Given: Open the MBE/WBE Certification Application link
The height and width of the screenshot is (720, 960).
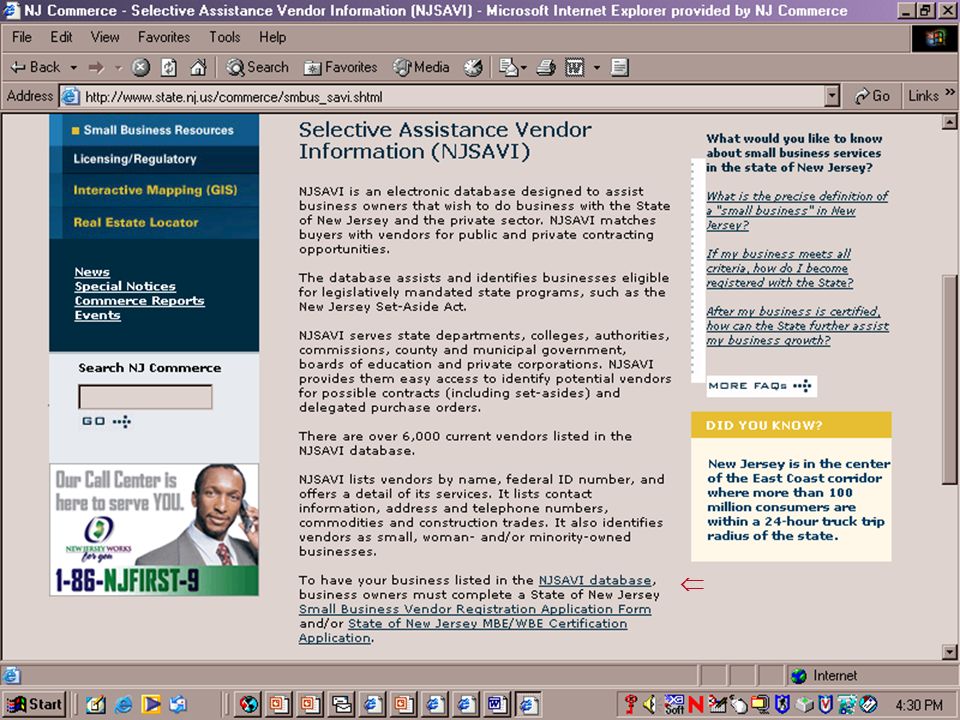Looking at the screenshot, I should click(x=463, y=631).
